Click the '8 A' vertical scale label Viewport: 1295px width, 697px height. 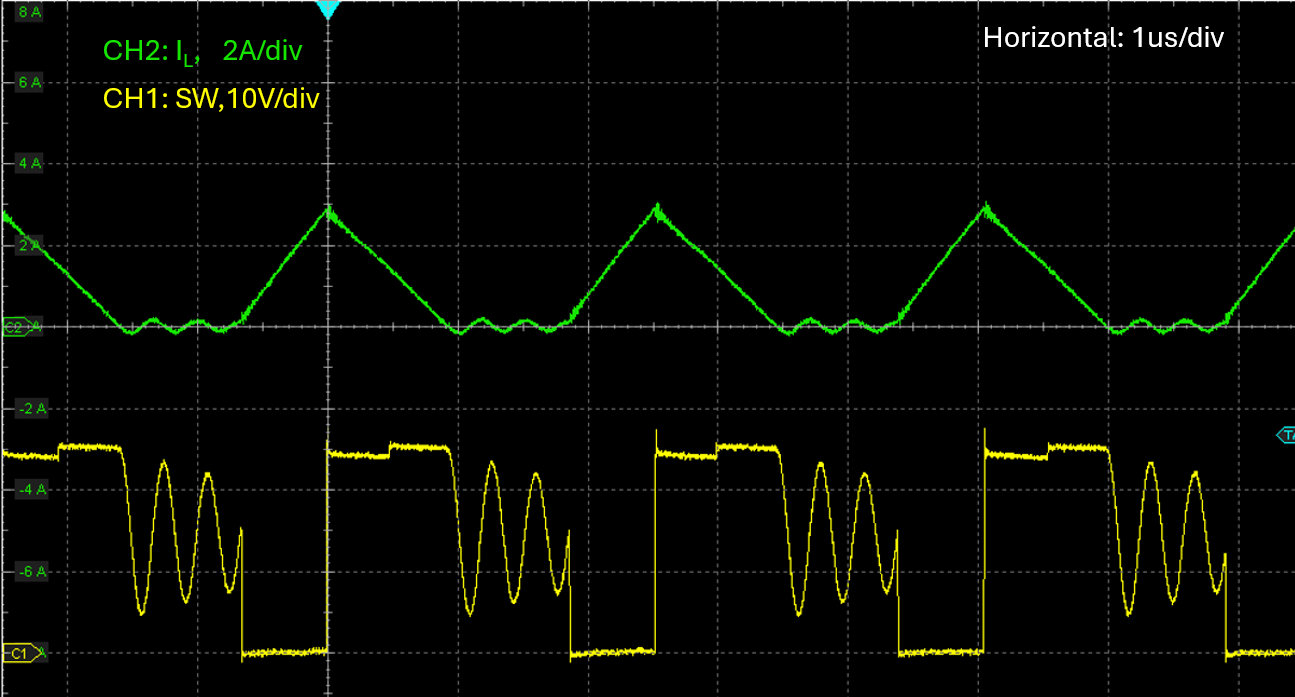(x=27, y=13)
